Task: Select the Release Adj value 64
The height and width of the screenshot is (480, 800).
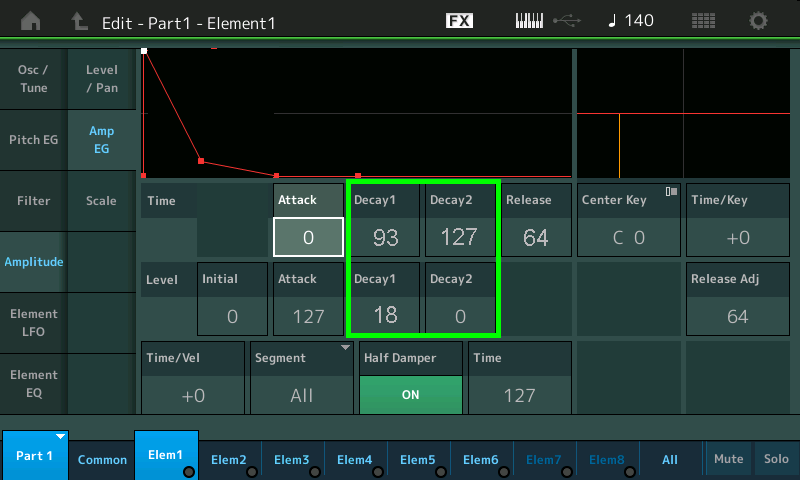Action: pyautogui.click(x=738, y=316)
